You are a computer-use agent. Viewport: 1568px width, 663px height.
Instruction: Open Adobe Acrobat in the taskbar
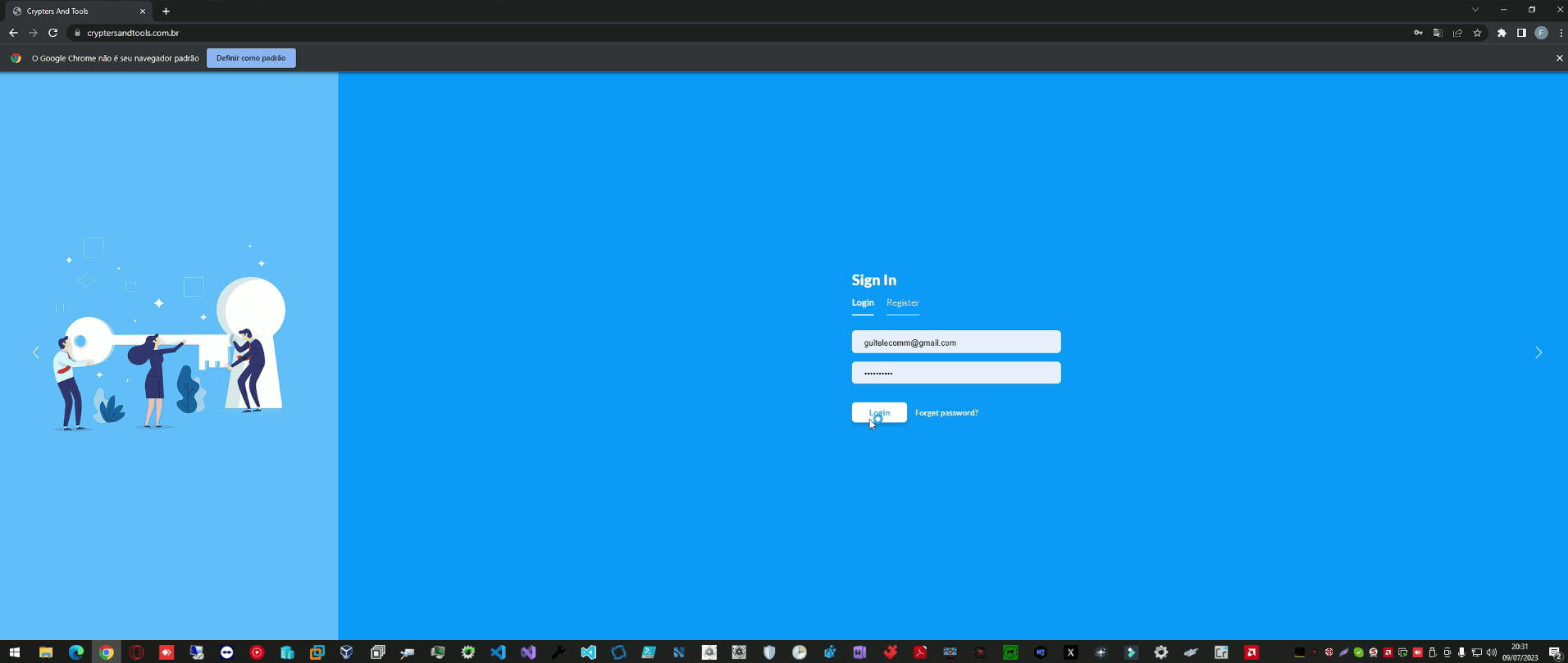920,652
